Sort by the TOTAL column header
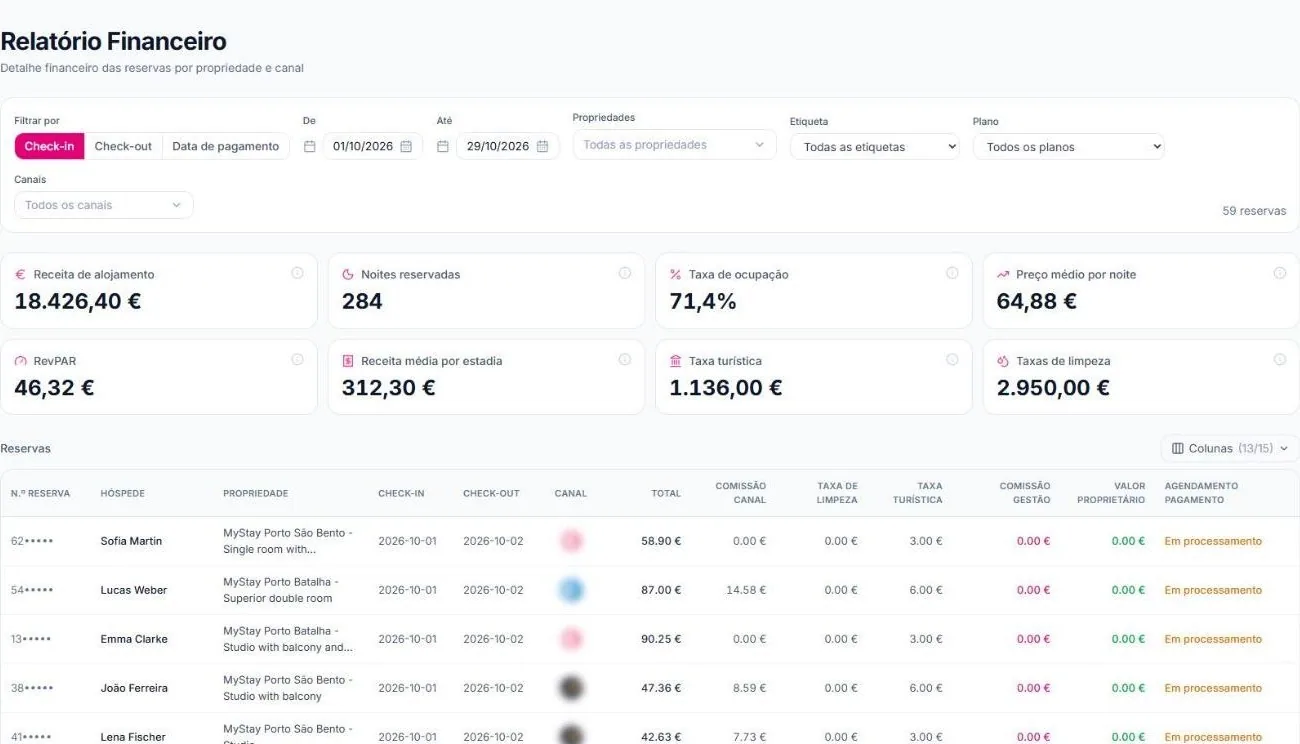Viewport: 1300px width, 744px height. [x=666, y=493]
